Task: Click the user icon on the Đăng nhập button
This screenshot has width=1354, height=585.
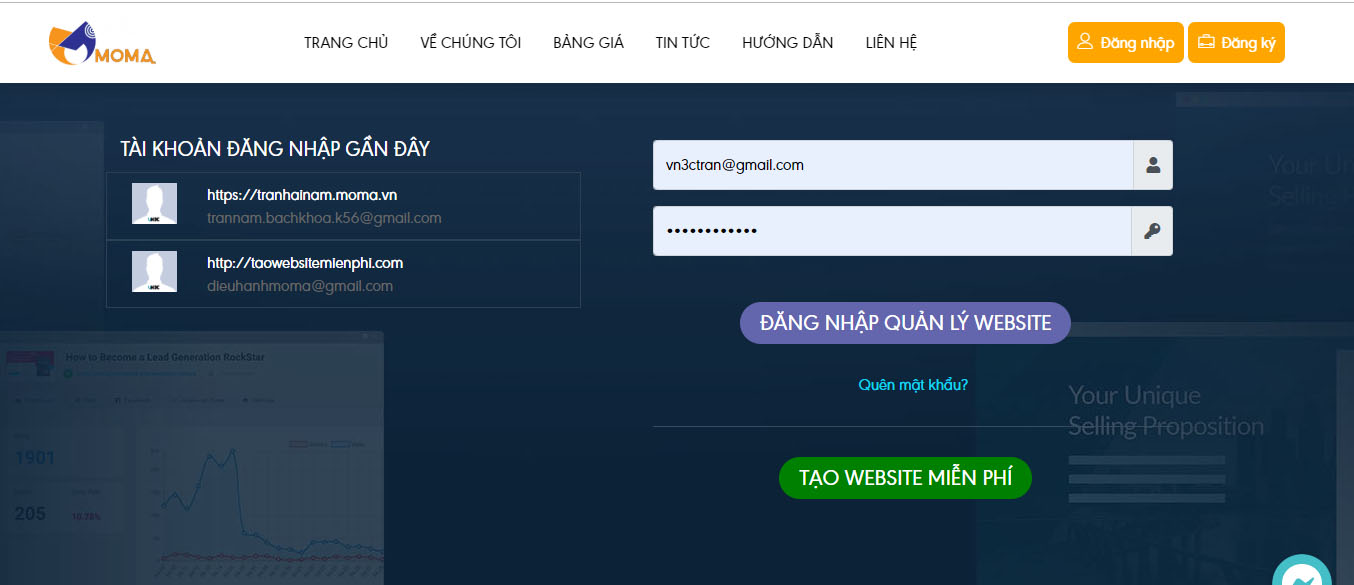Action: (x=1085, y=42)
